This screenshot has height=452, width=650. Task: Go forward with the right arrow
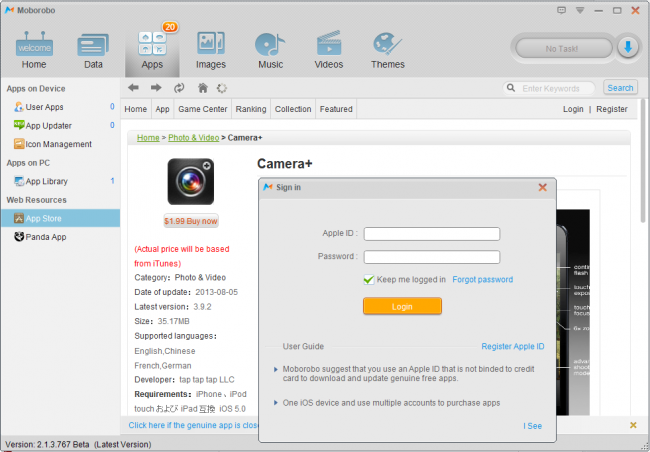(x=156, y=87)
